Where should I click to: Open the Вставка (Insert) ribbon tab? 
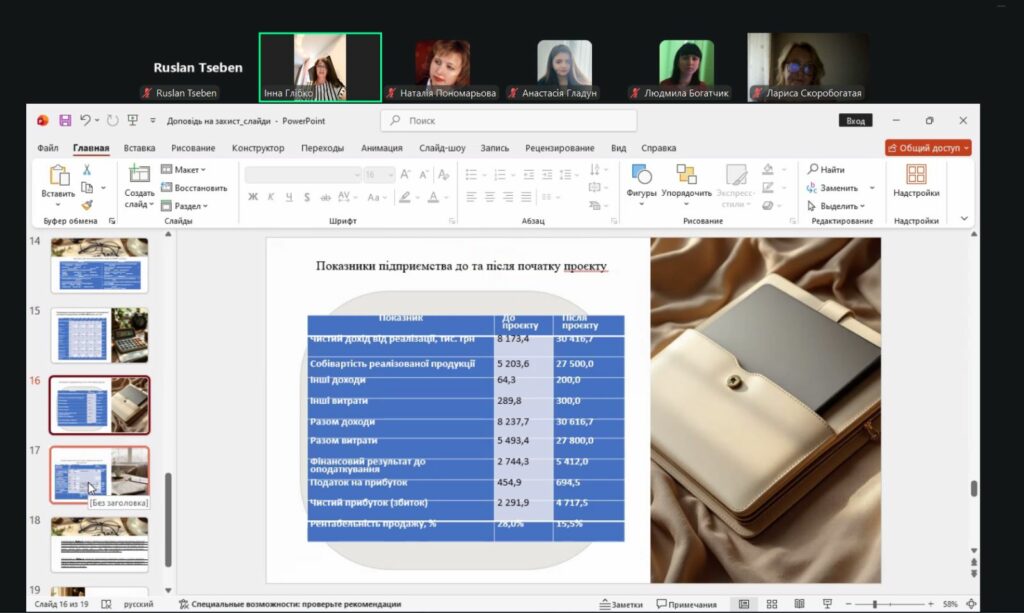pyautogui.click(x=140, y=148)
